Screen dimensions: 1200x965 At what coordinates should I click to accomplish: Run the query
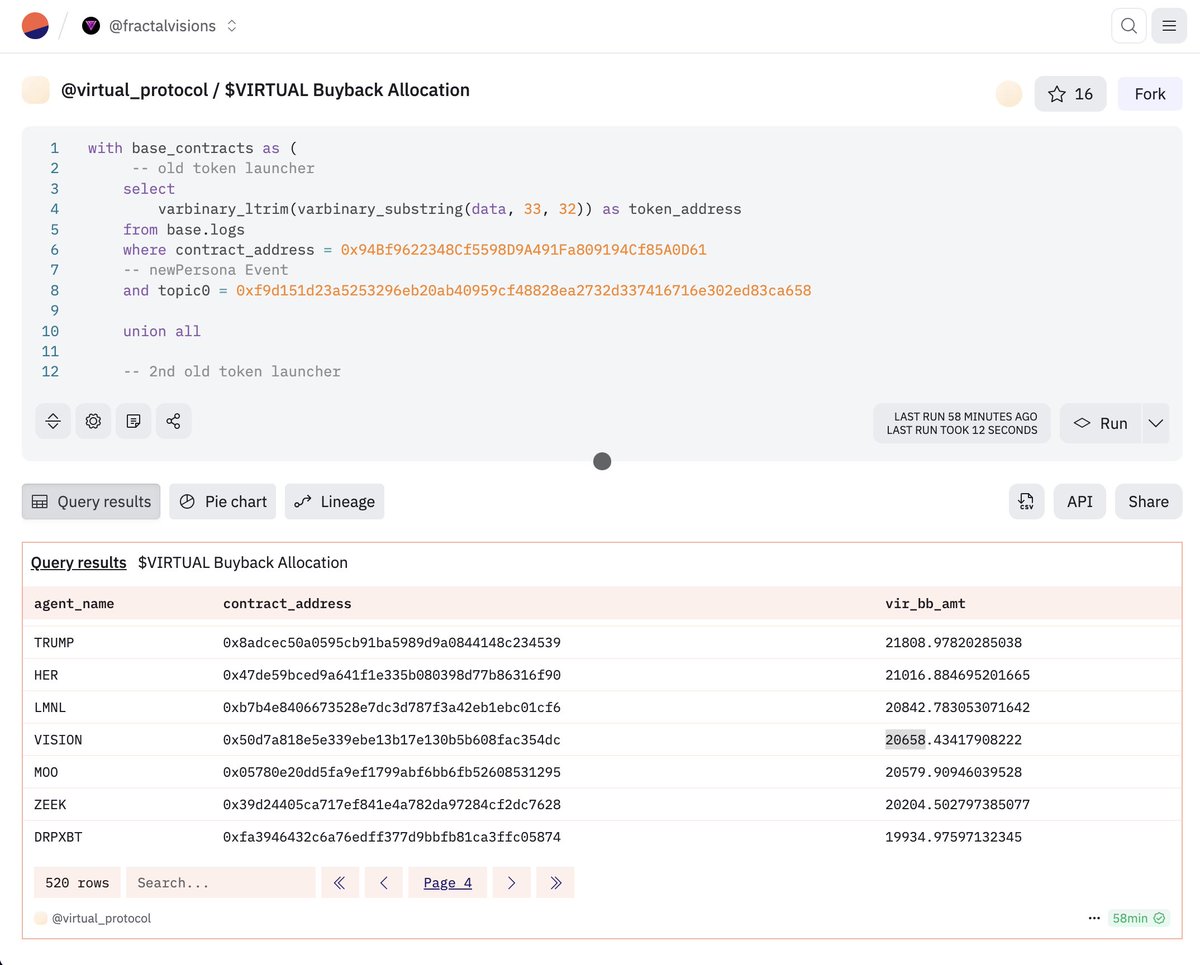pos(1101,423)
